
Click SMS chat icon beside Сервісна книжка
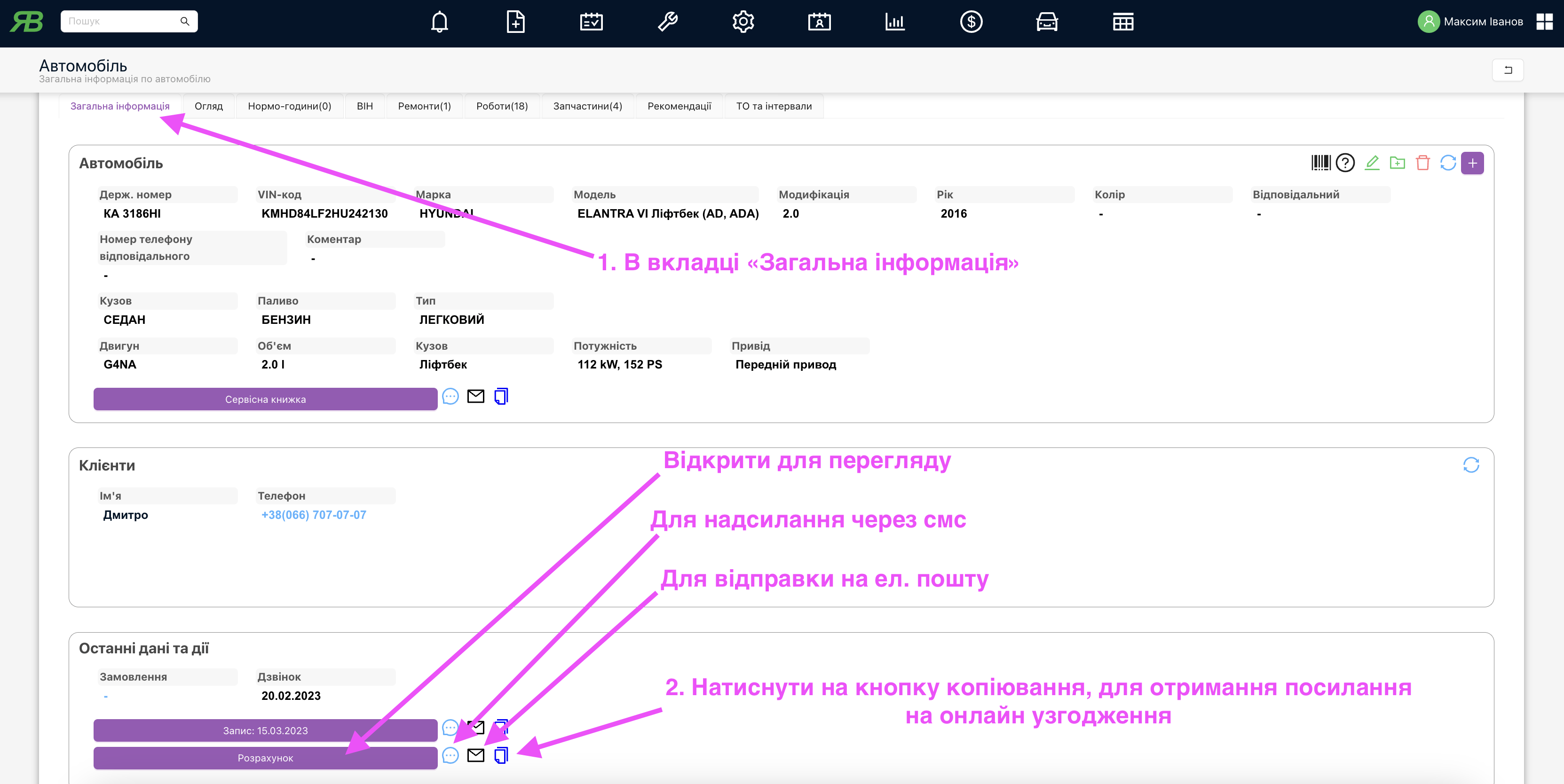[x=450, y=397]
